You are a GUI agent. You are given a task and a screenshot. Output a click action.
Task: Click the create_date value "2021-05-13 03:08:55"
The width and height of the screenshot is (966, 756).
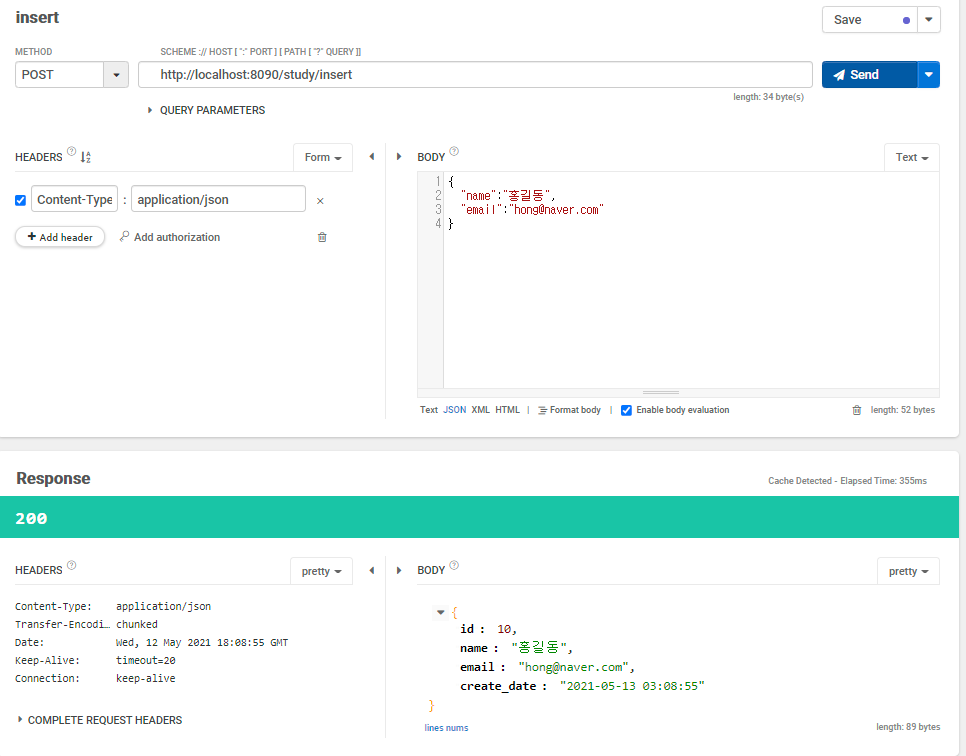[x=632, y=686]
